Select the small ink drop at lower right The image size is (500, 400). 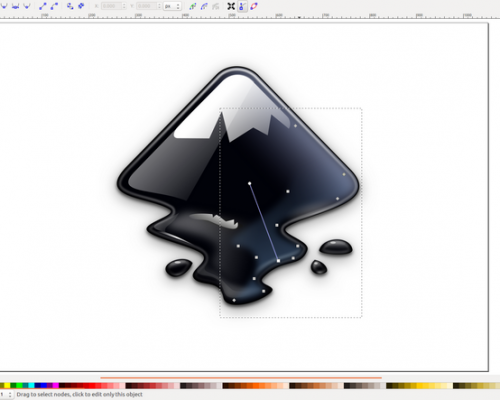(x=319, y=267)
